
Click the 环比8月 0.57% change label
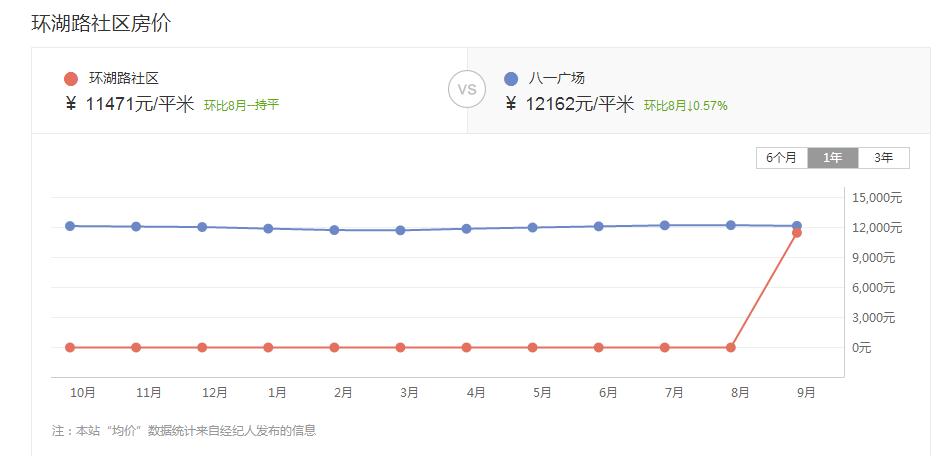pos(685,105)
